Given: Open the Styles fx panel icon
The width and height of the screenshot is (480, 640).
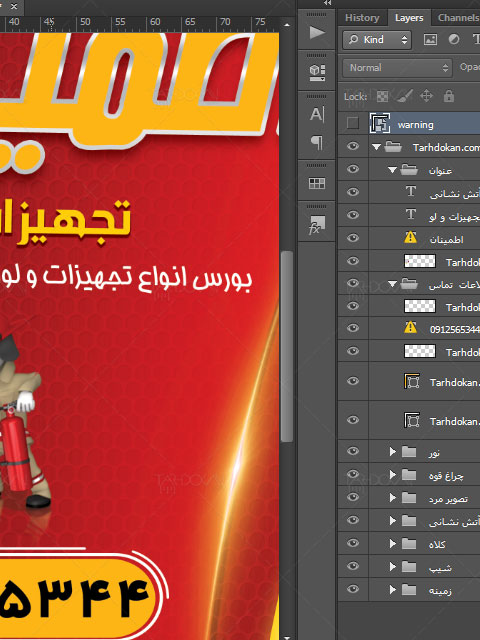Looking at the screenshot, I should (x=317, y=224).
